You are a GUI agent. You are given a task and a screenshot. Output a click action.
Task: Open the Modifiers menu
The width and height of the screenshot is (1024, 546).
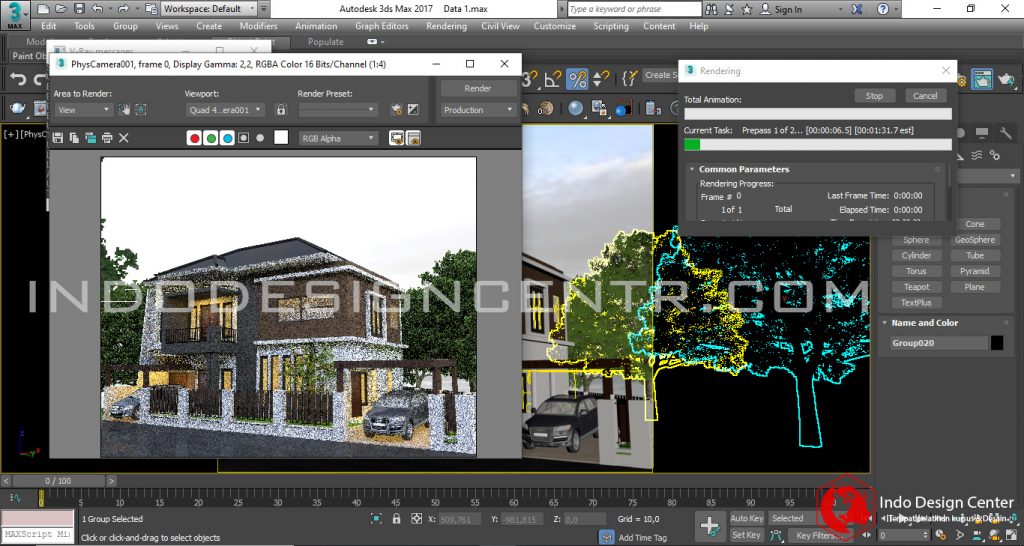pos(259,26)
